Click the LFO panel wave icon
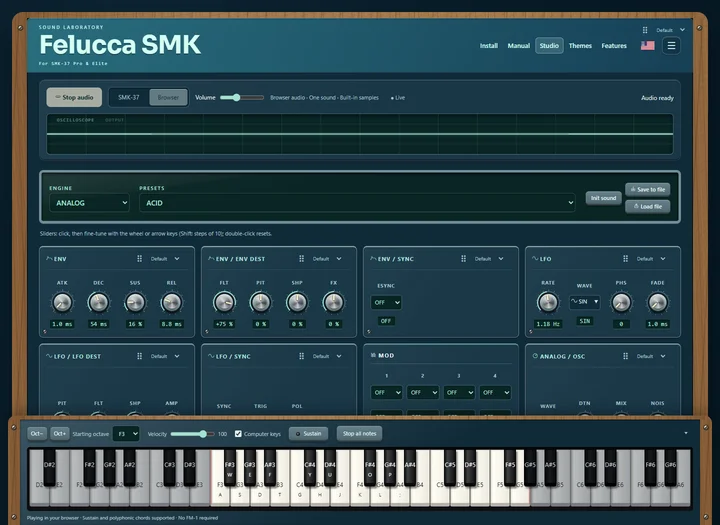The width and height of the screenshot is (720, 525). click(535, 259)
